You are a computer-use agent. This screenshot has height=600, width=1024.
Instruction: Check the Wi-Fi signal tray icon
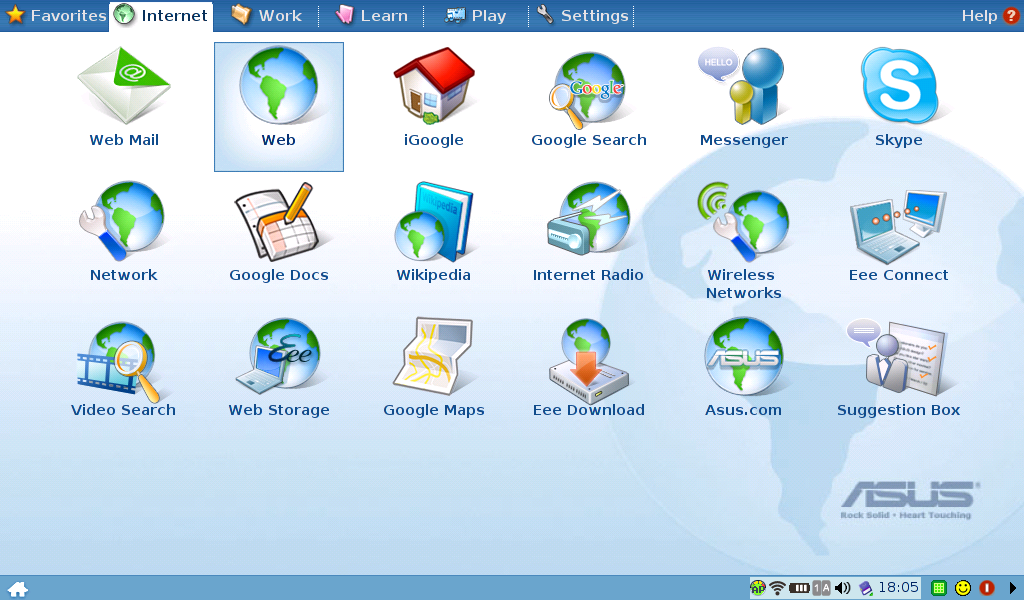(x=777, y=588)
